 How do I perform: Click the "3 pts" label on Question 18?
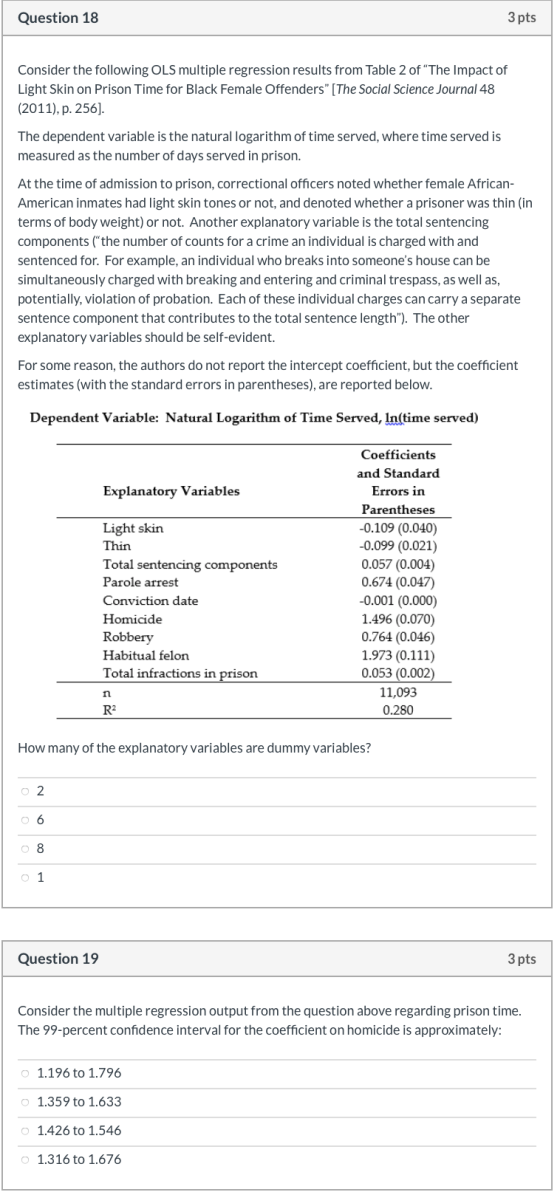[x=521, y=17]
